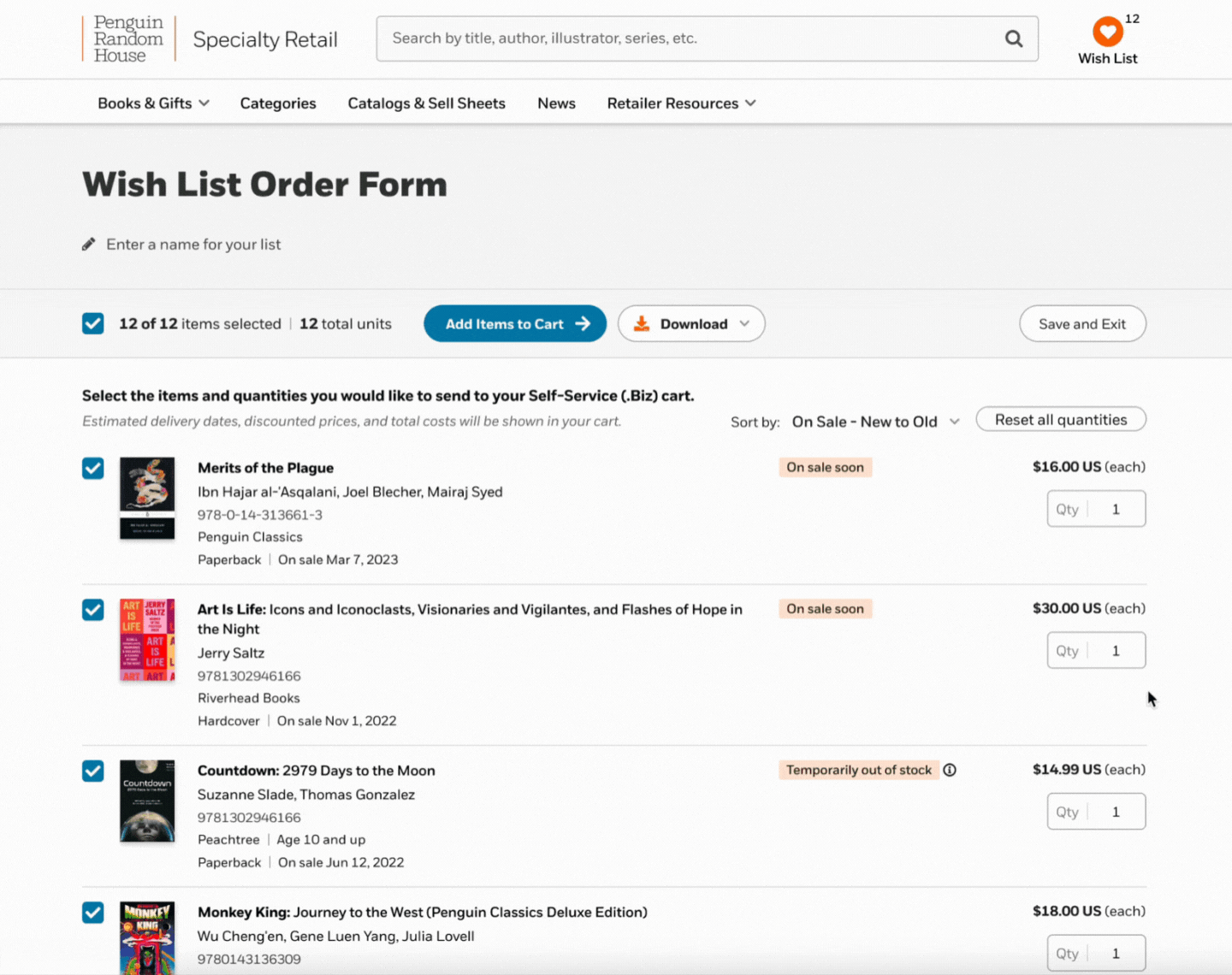Open the Categories menu item
The height and width of the screenshot is (975, 1232).
(x=278, y=103)
